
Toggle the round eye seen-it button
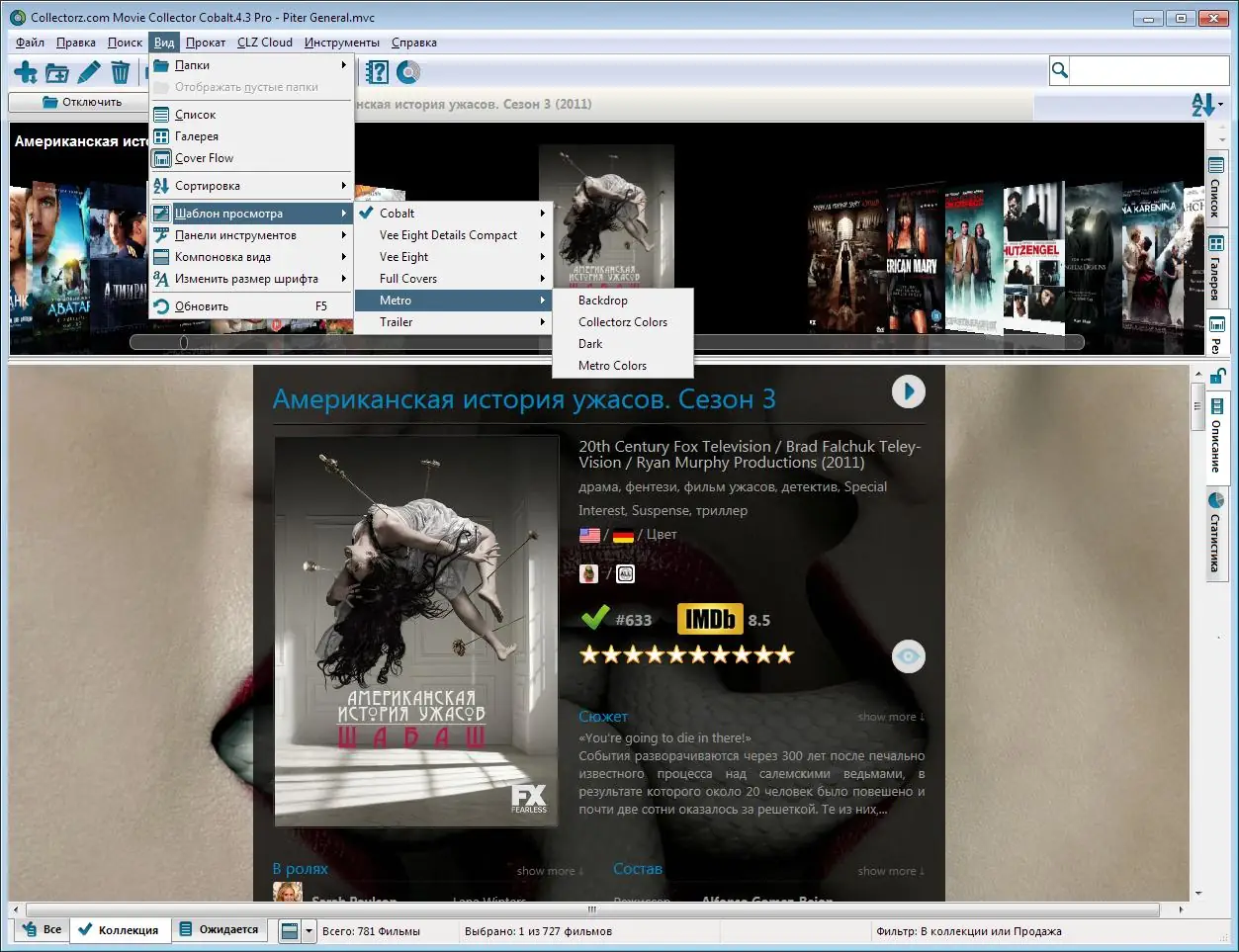point(908,655)
